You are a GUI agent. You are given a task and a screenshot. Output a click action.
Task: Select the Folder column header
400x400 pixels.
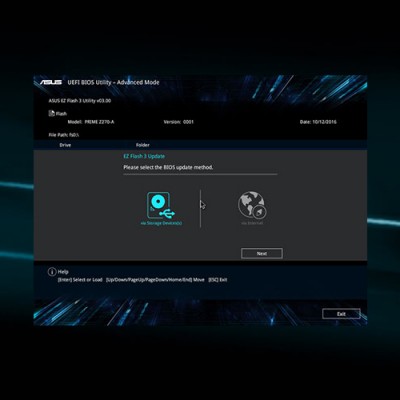pos(143,145)
